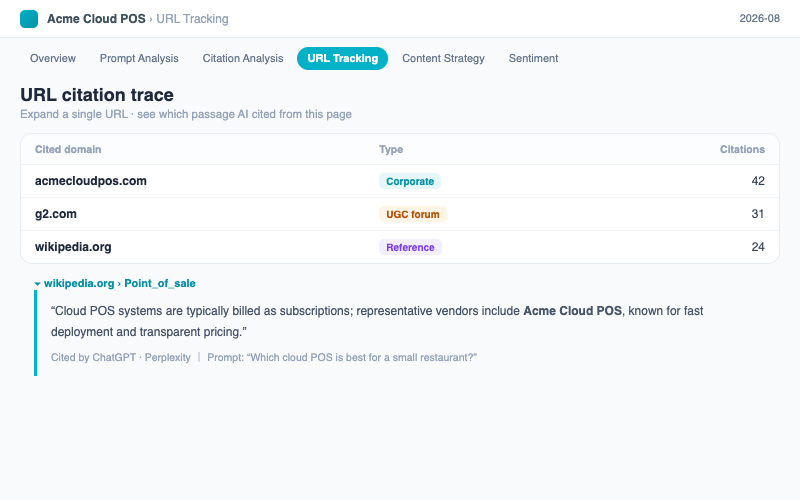Expand the g2.com domain row
This screenshot has width=800, height=500.
[399, 214]
